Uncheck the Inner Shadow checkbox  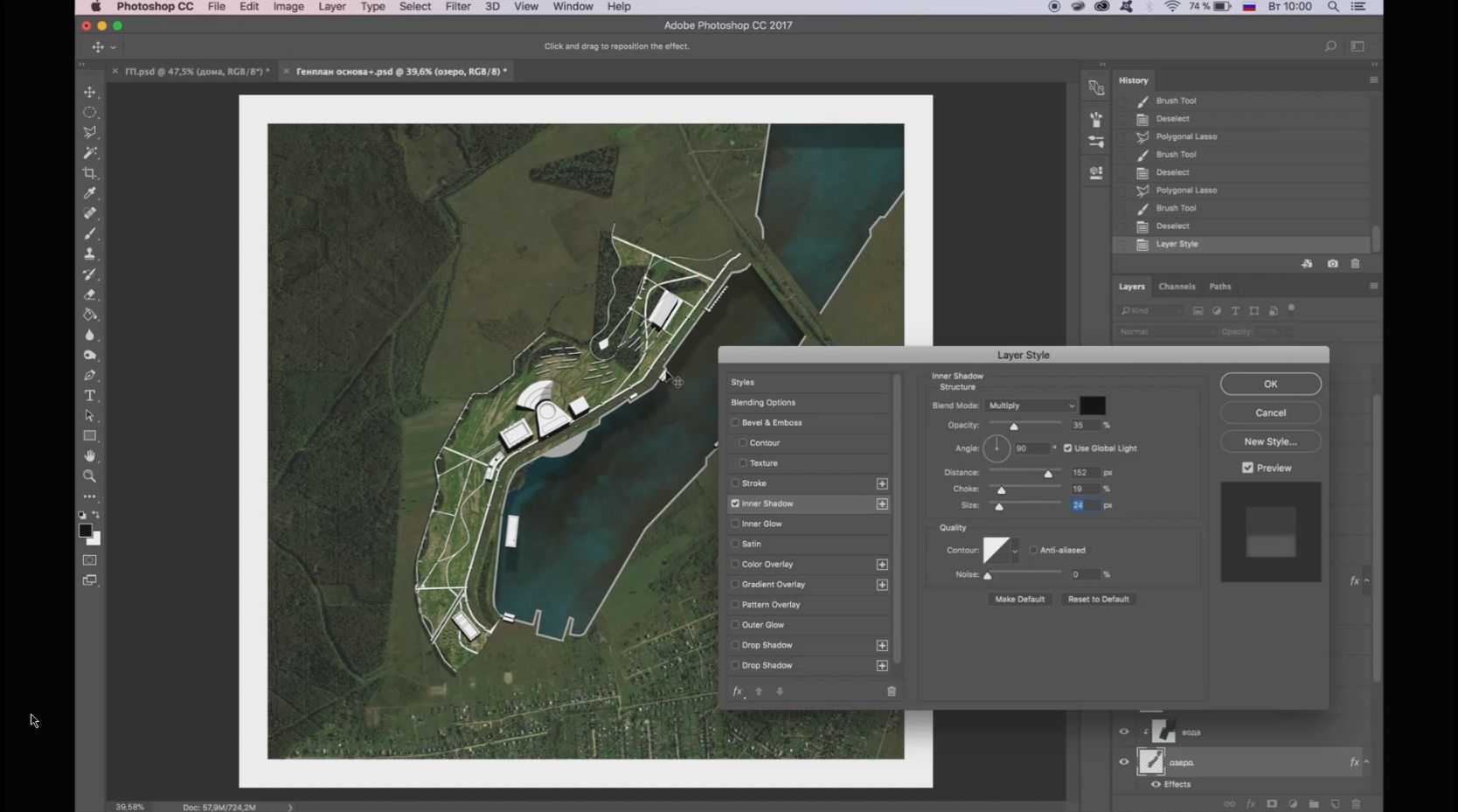click(x=735, y=503)
